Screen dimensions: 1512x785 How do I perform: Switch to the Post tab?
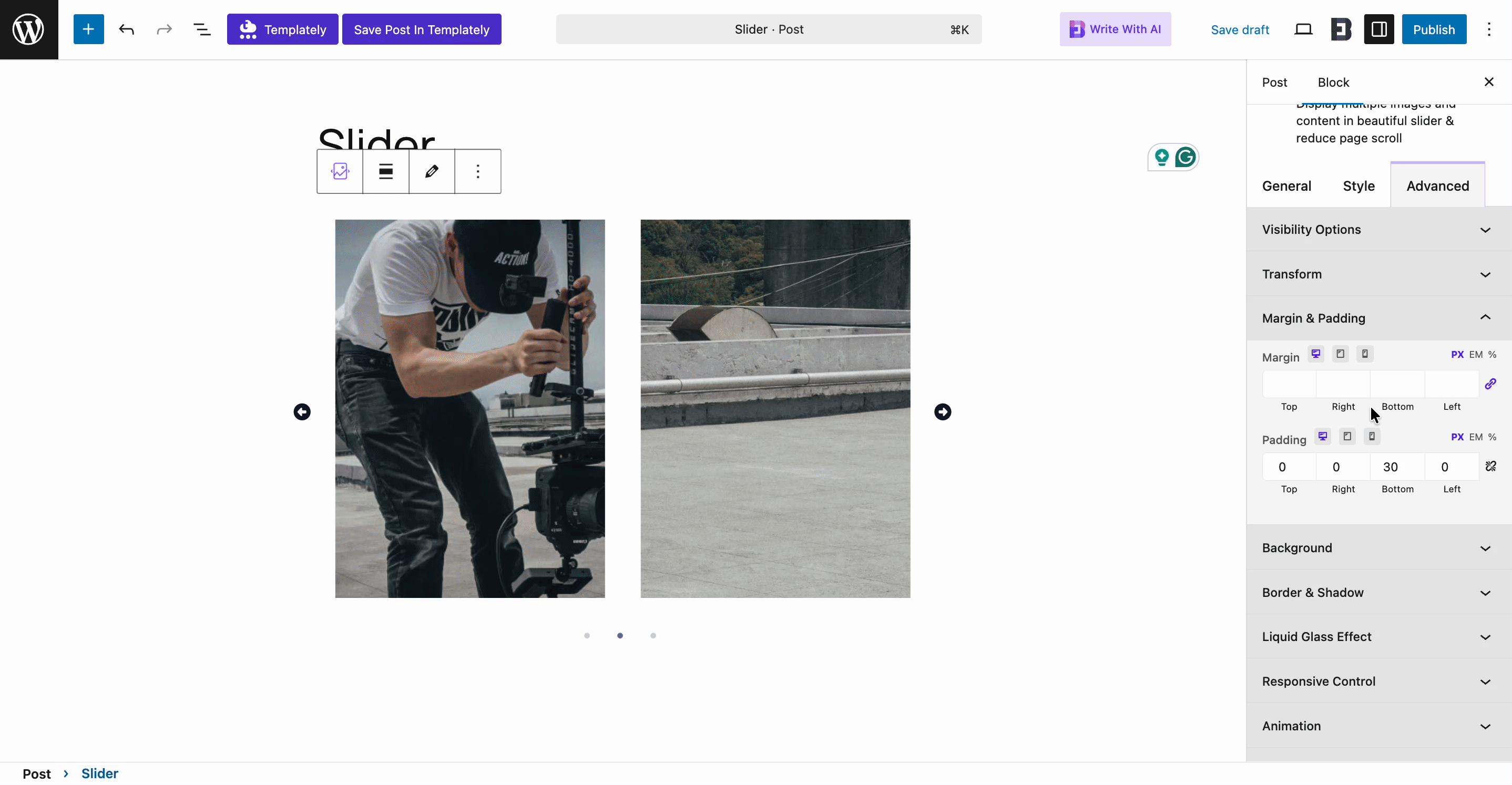(1274, 82)
